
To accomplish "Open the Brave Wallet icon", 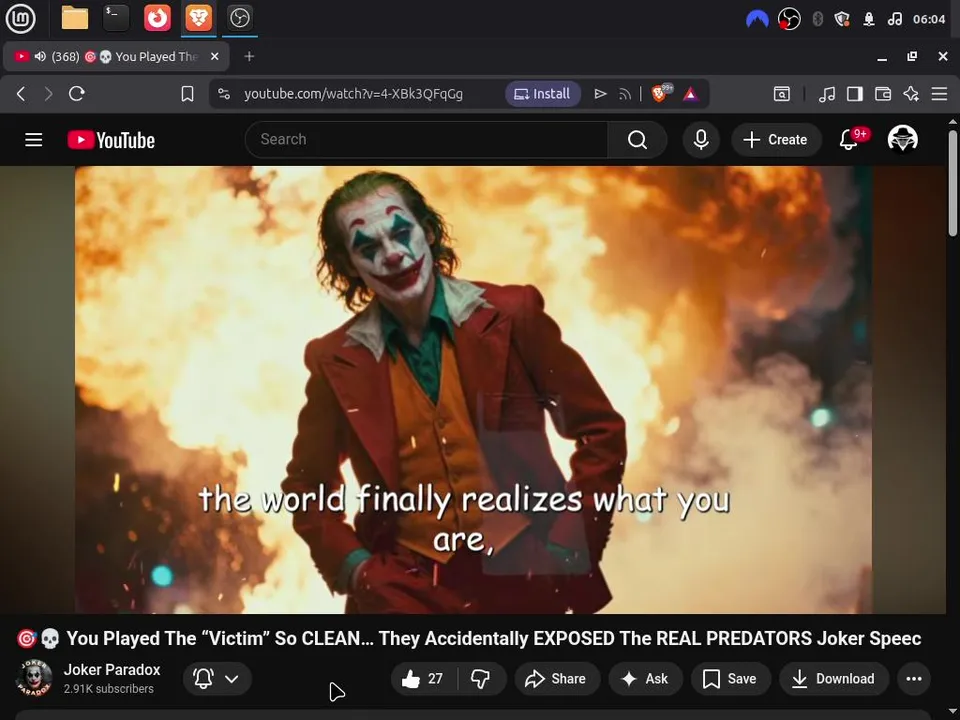I will [883, 94].
